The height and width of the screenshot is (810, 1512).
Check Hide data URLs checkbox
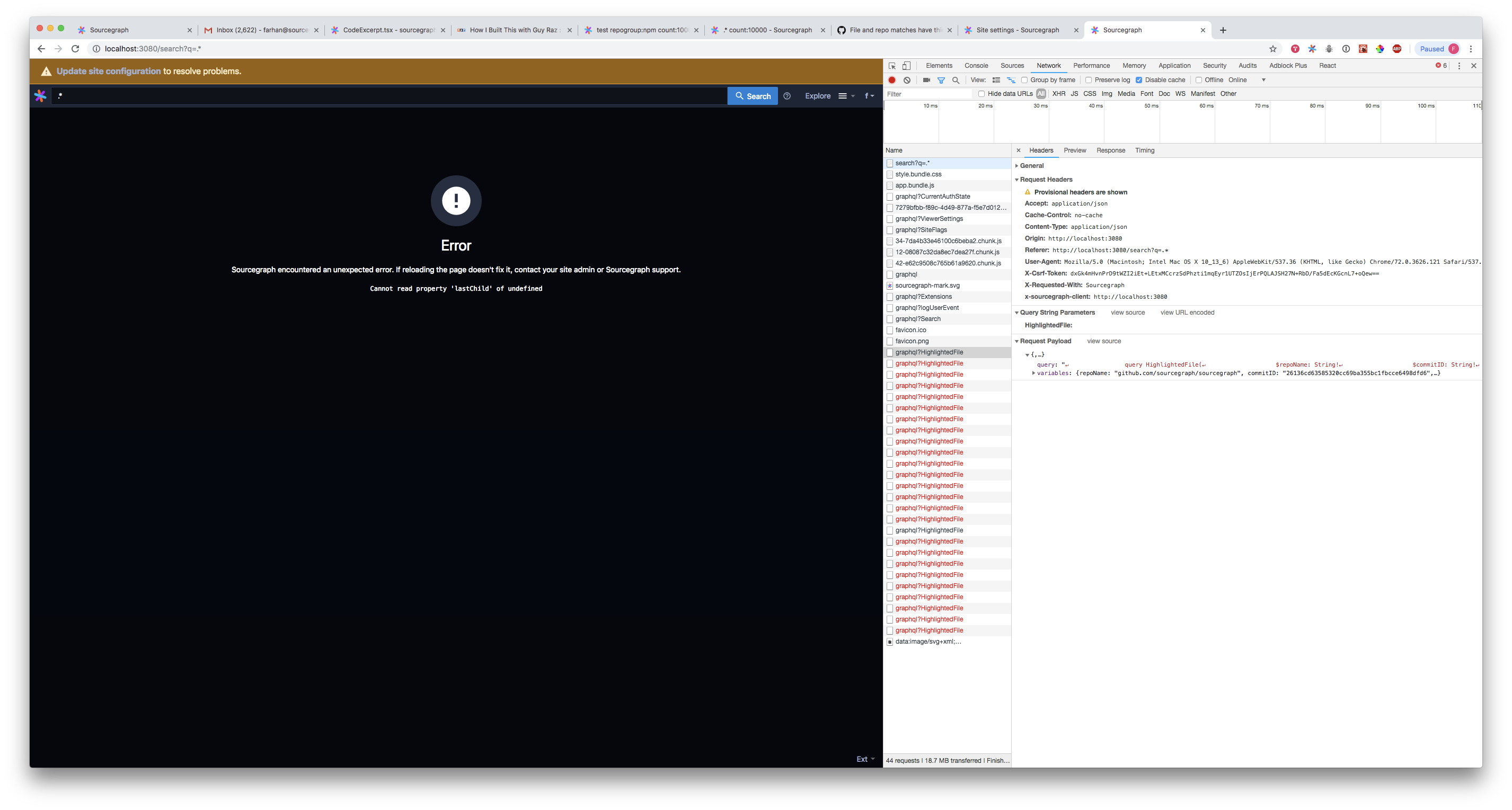click(x=982, y=94)
